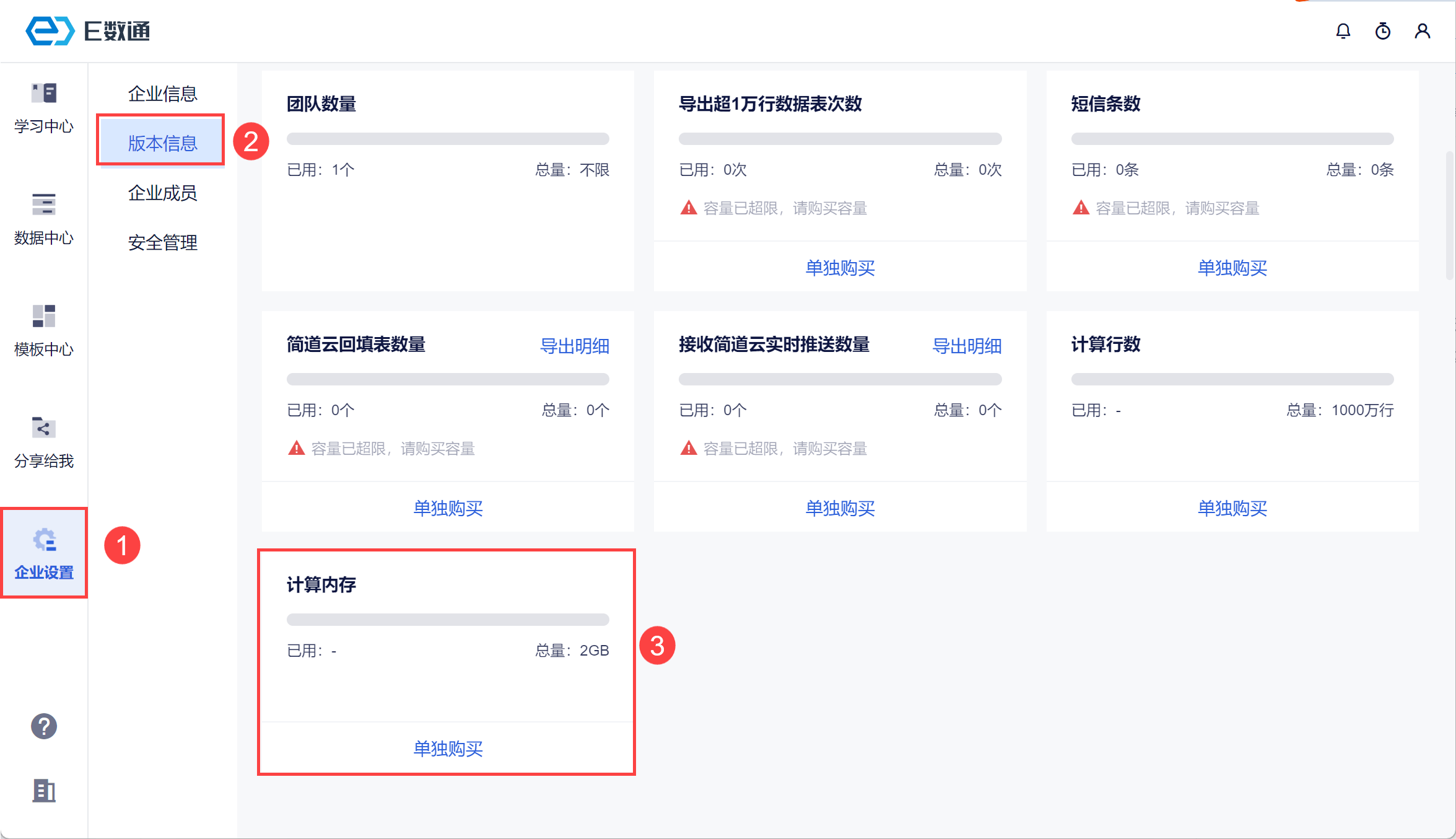The width and height of the screenshot is (1456, 839).
Task: Click the user profile icon
Action: tap(1422, 31)
